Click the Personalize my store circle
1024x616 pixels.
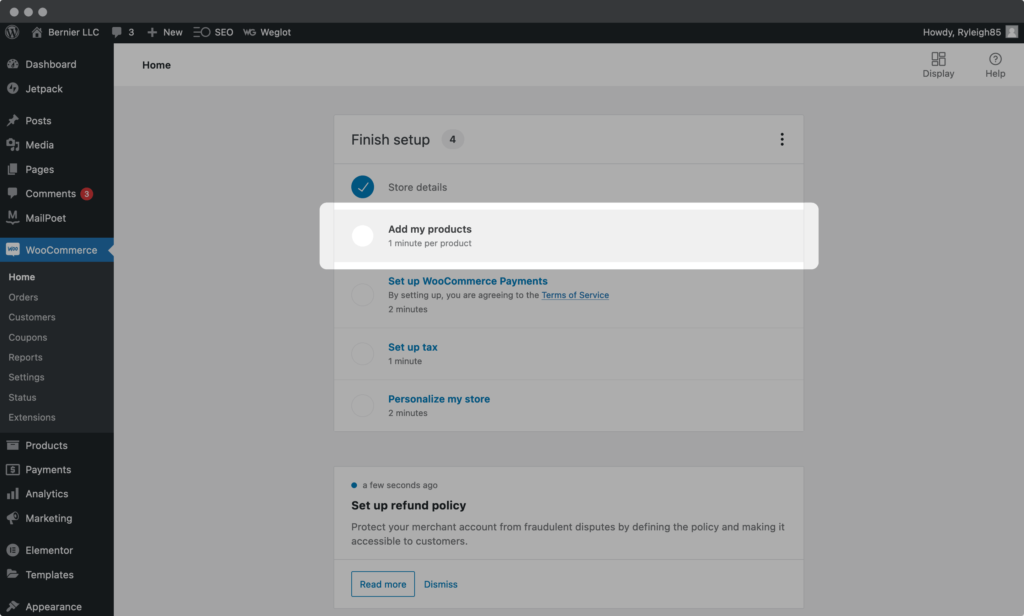point(363,405)
